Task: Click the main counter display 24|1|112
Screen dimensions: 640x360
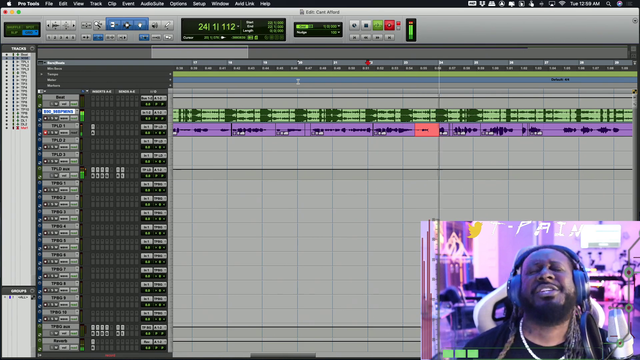Action: (x=216, y=27)
